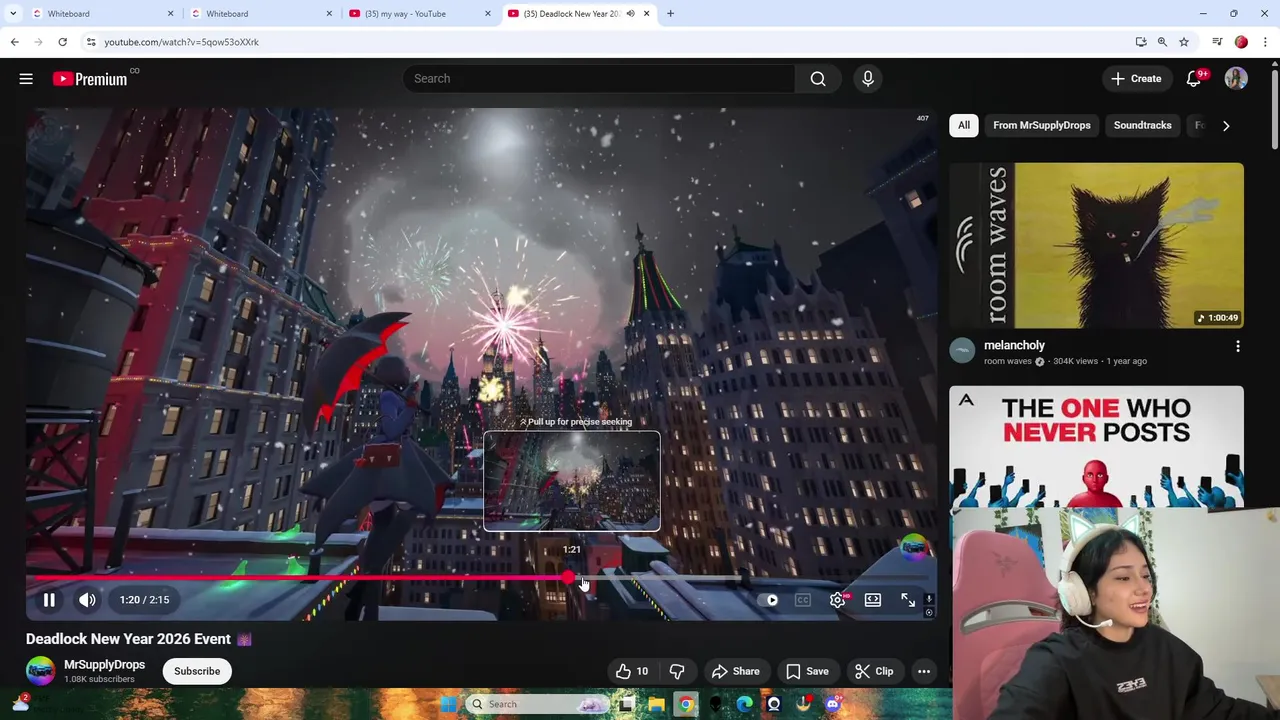Click the search magnifier button

[x=818, y=79]
